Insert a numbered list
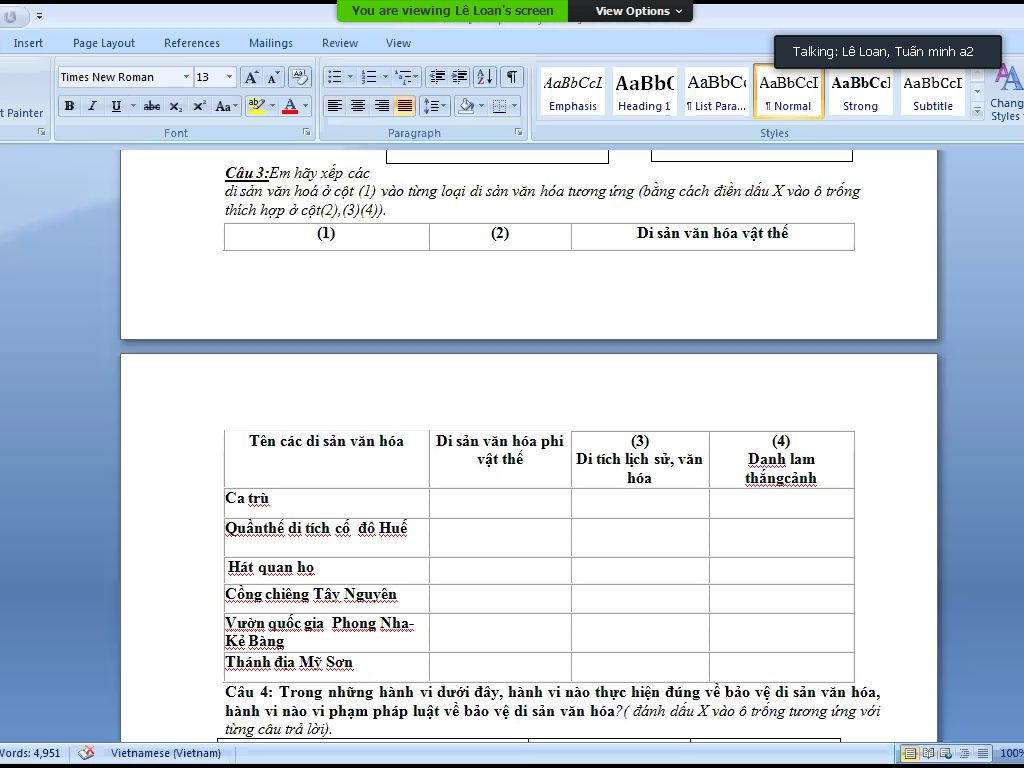The height and width of the screenshot is (768, 1024). [369, 77]
